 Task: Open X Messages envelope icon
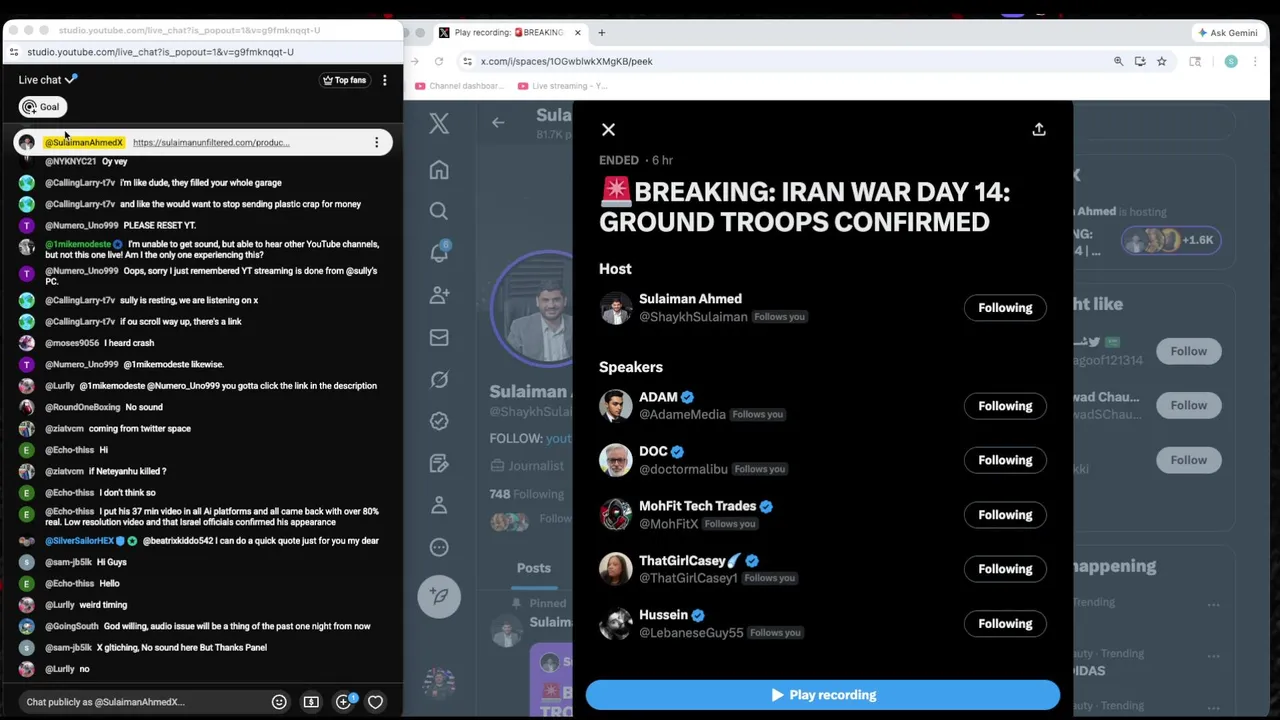439,338
